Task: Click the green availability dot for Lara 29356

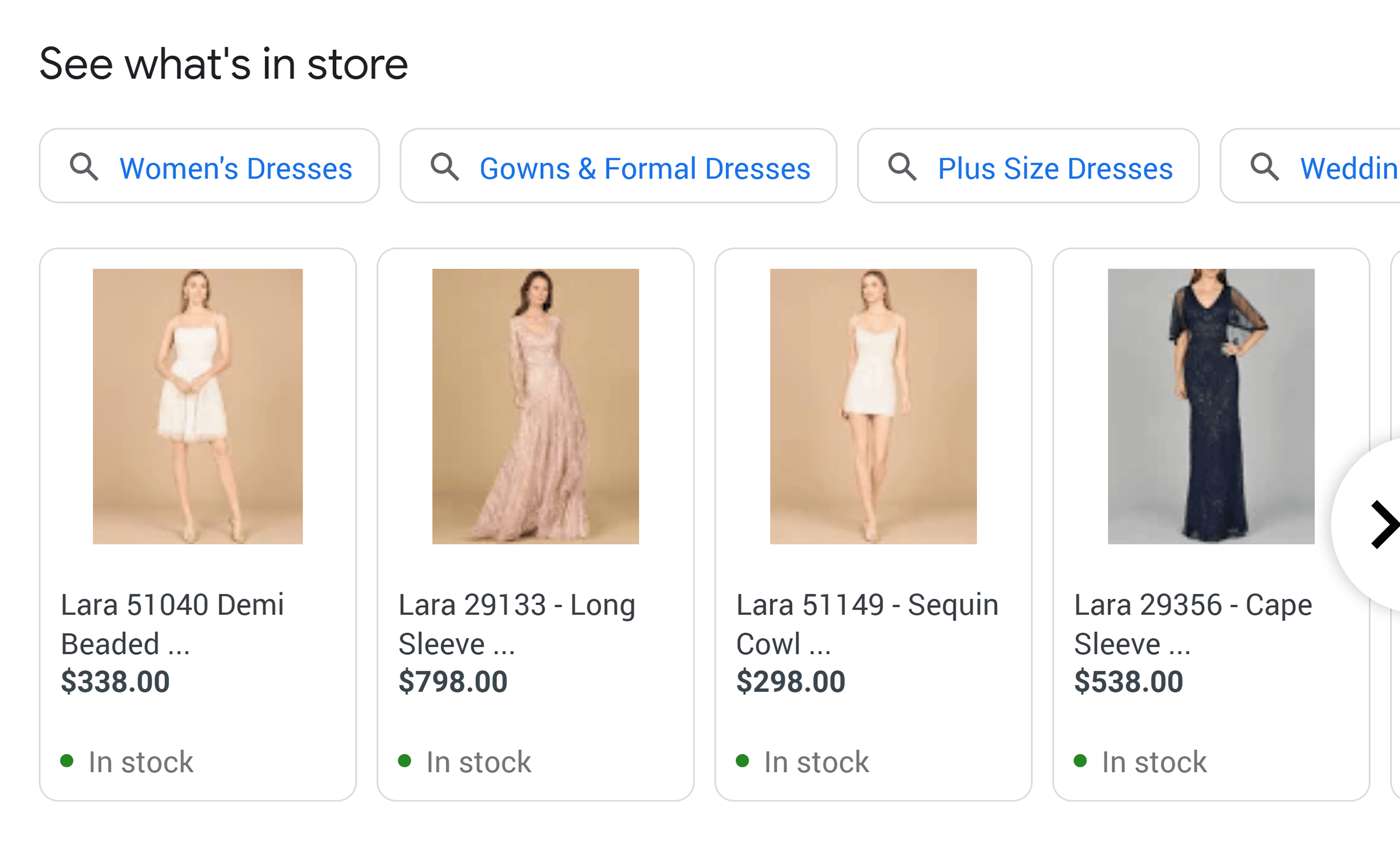Action: (1080, 761)
